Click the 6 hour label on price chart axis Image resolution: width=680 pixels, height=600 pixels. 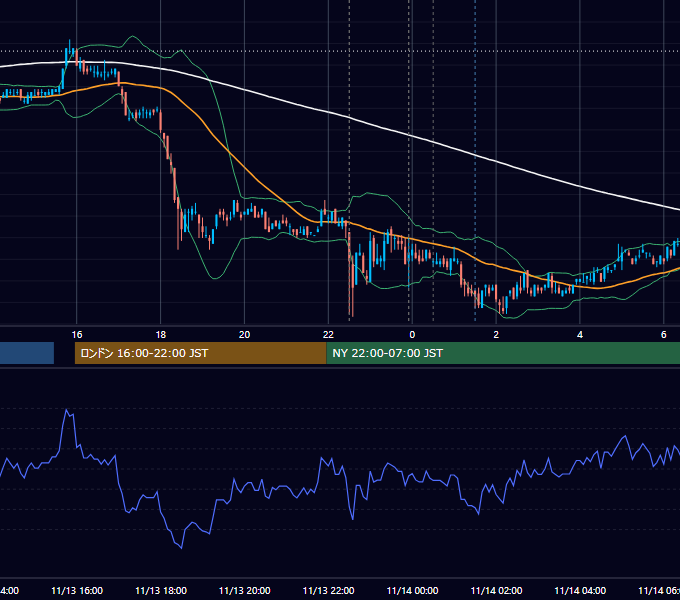click(664, 335)
